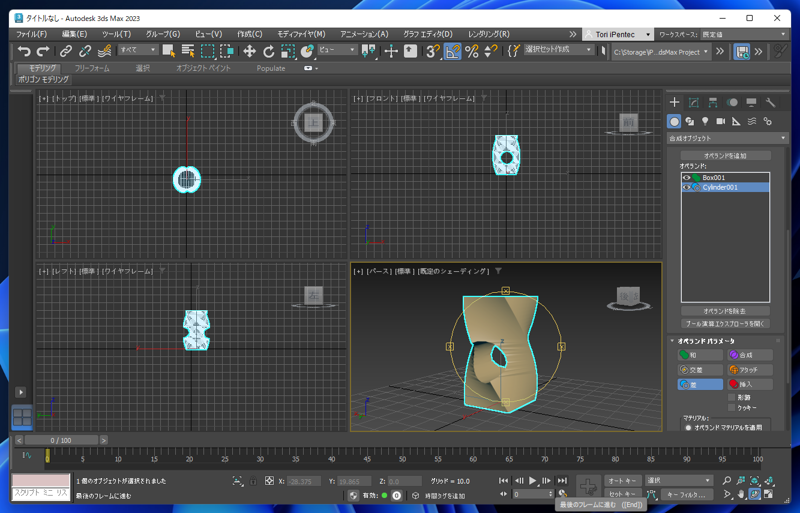Viewport: 800px width, 513px height.
Task: Select the Lights category icon
Action: pos(705,121)
